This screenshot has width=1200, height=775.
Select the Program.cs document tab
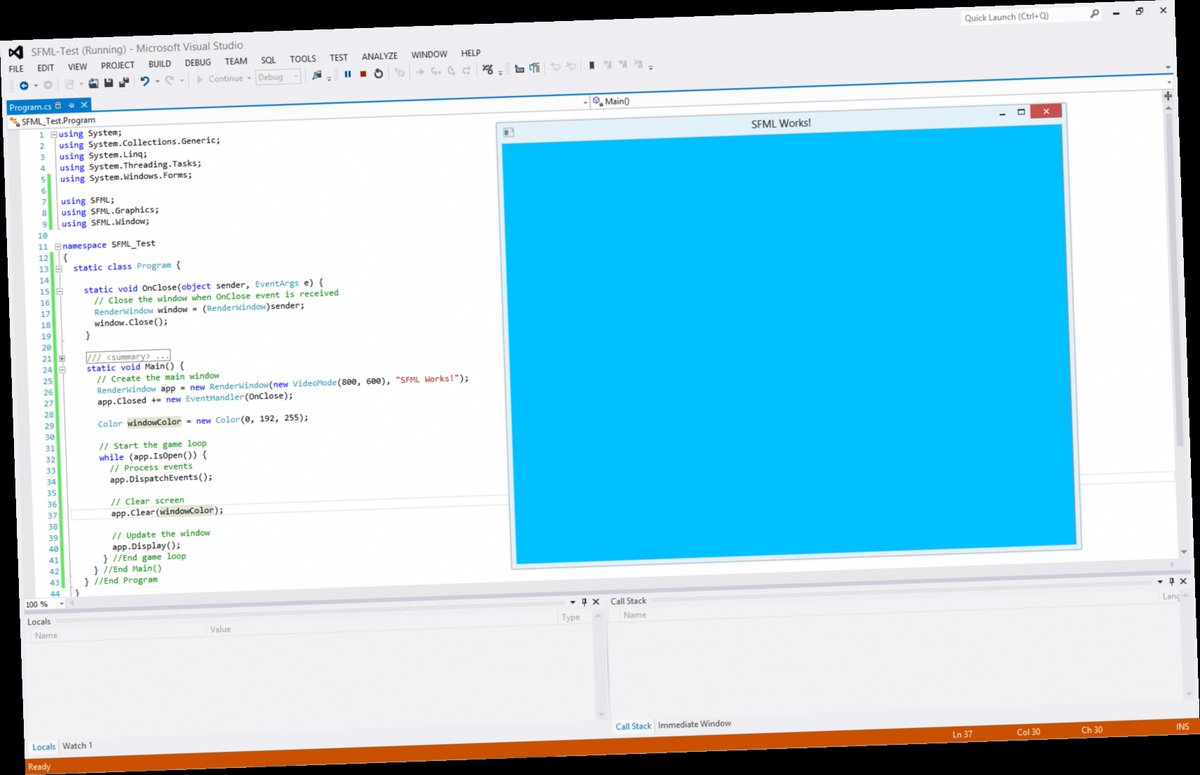pyautogui.click(x=30, y=105)
